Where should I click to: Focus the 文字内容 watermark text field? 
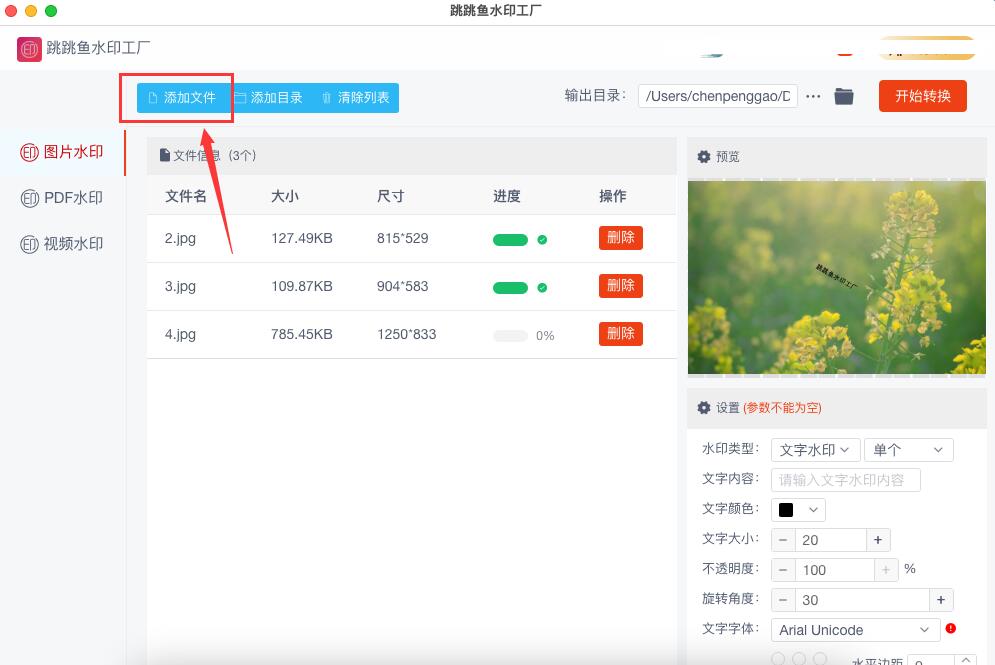coord(846,480)
